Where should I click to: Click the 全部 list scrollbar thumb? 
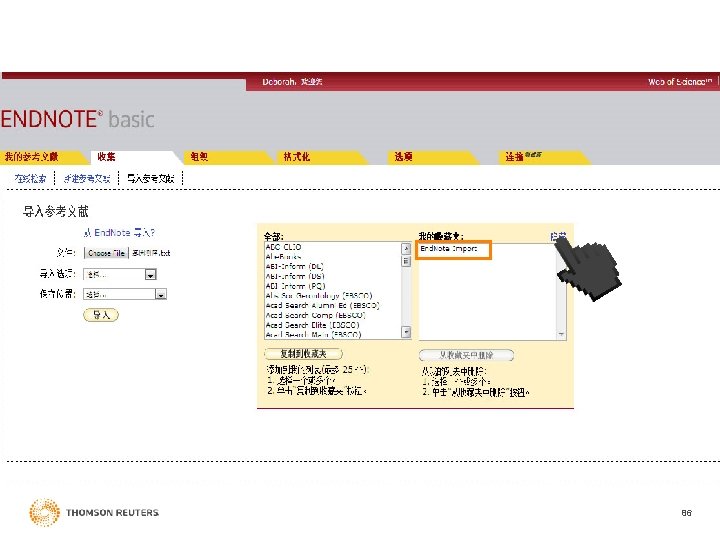406,261
